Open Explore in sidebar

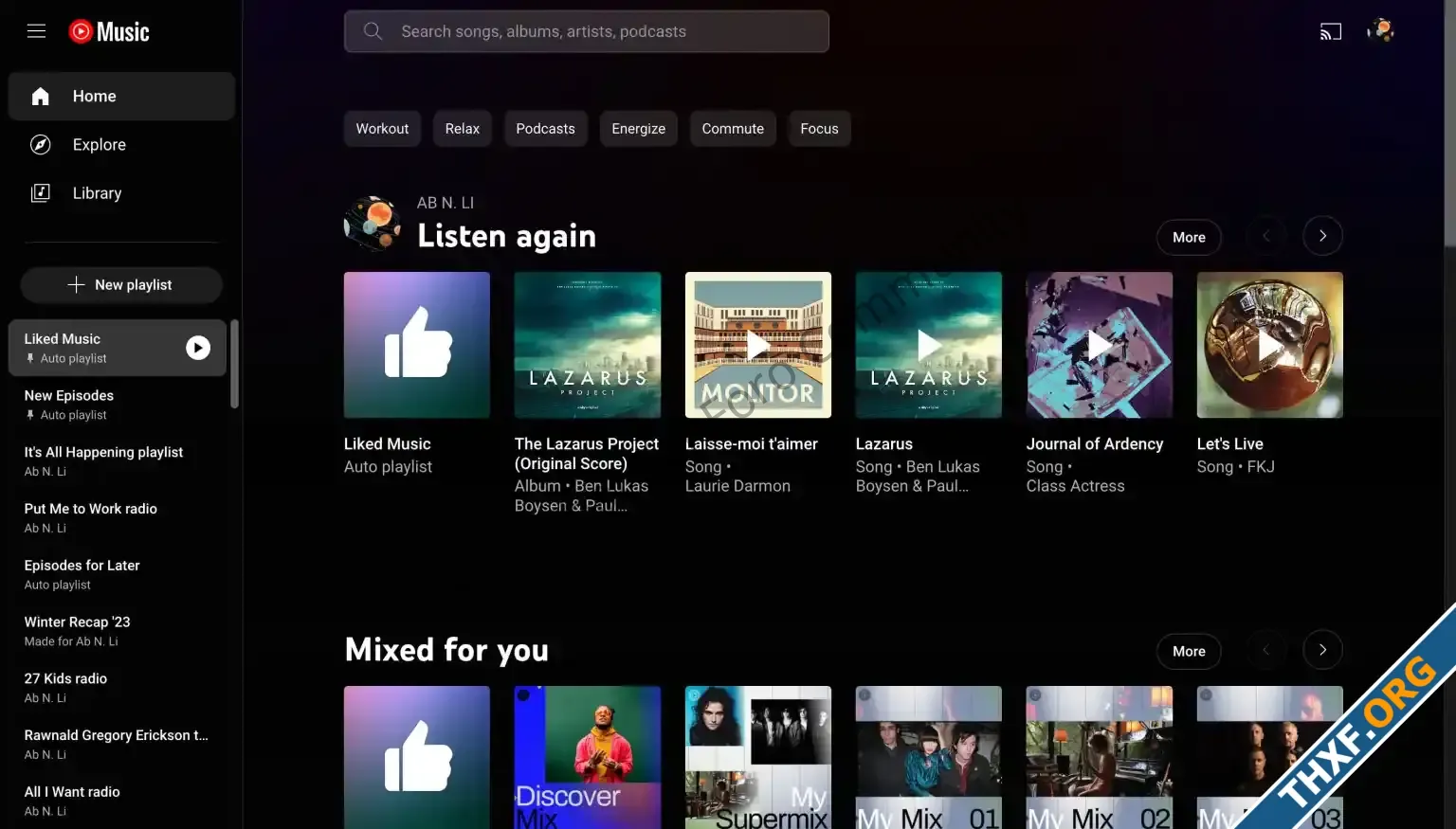(121, 144)
